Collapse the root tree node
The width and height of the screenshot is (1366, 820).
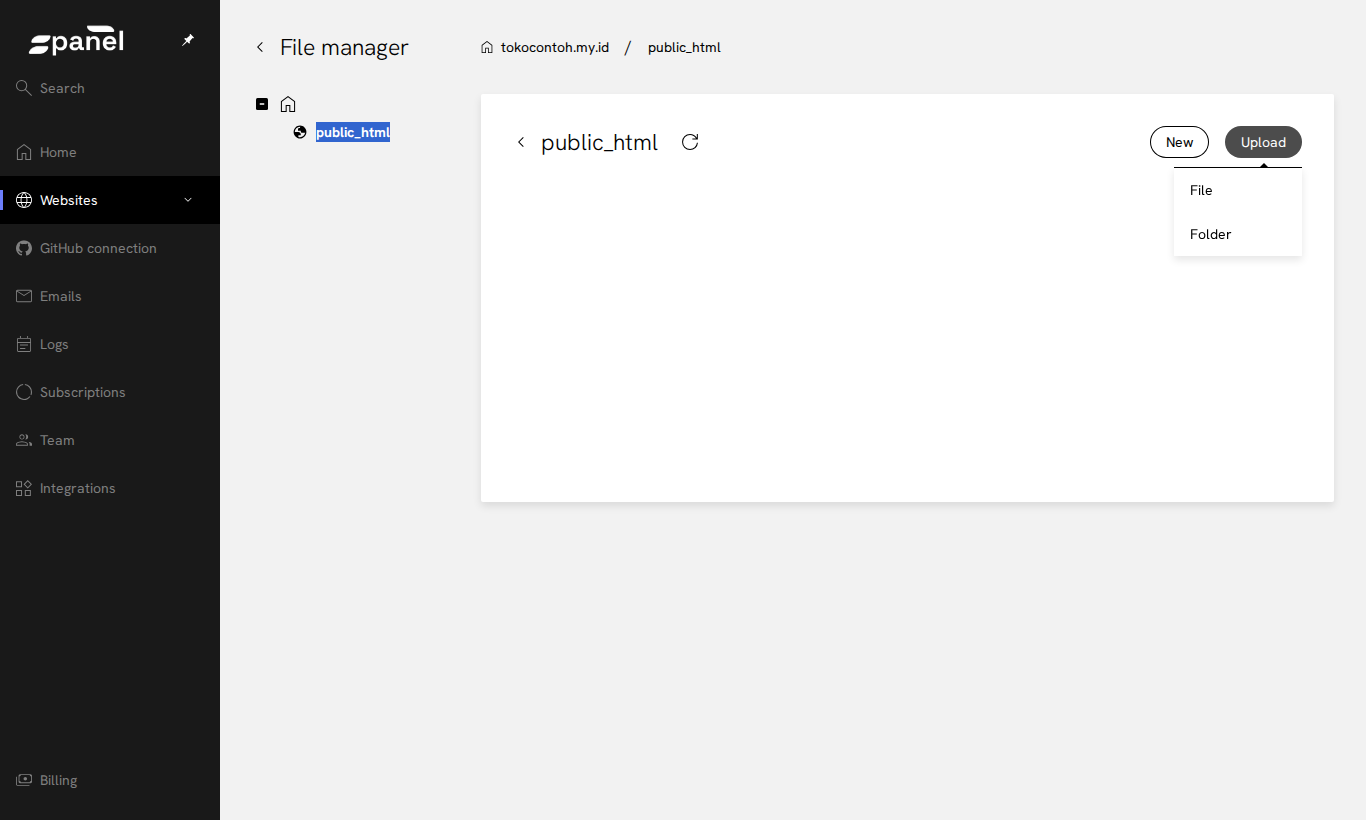tap(262, 104)
